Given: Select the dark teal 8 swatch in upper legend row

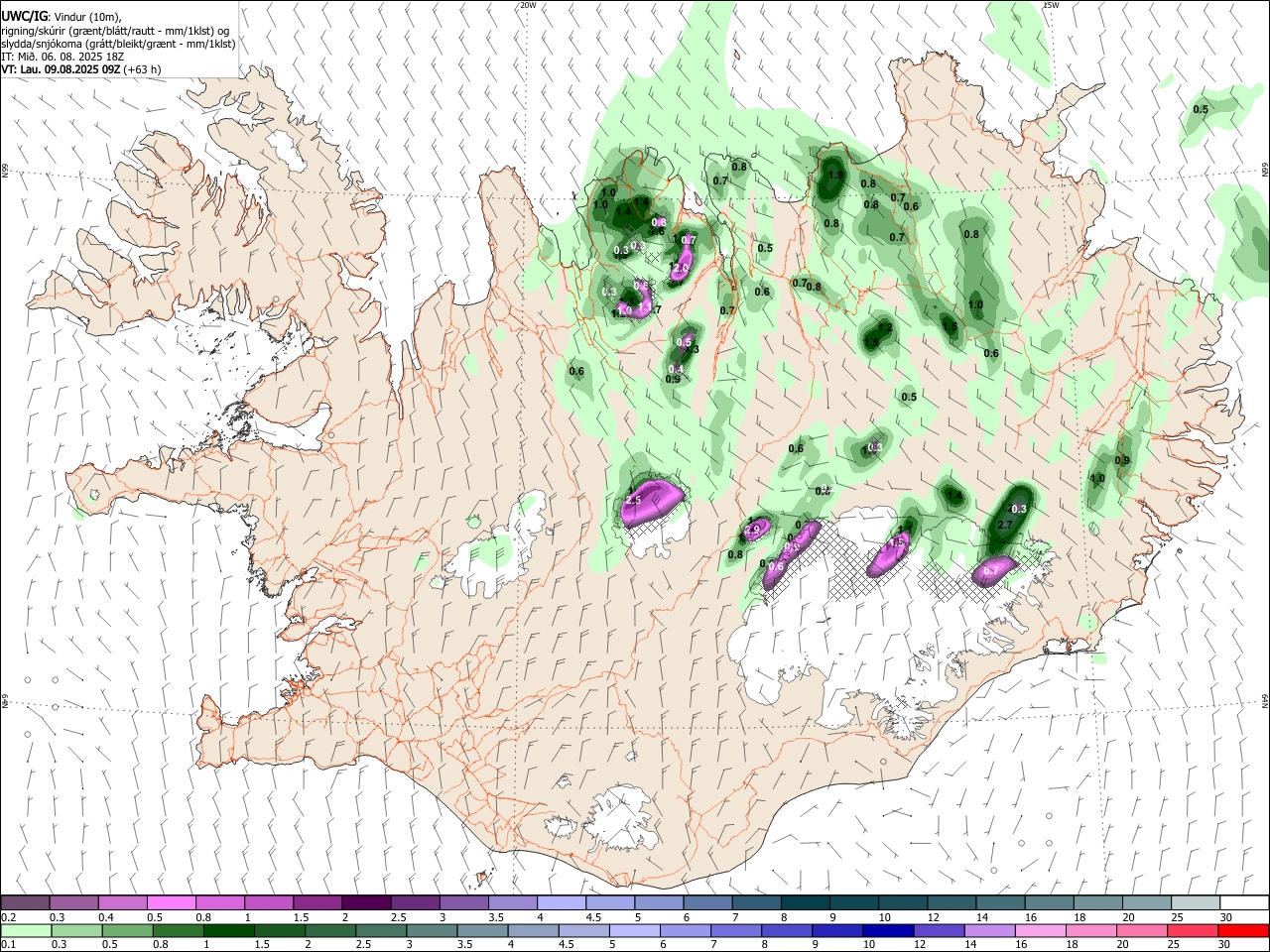Looking at the screenshot, I should click(804, 903).
